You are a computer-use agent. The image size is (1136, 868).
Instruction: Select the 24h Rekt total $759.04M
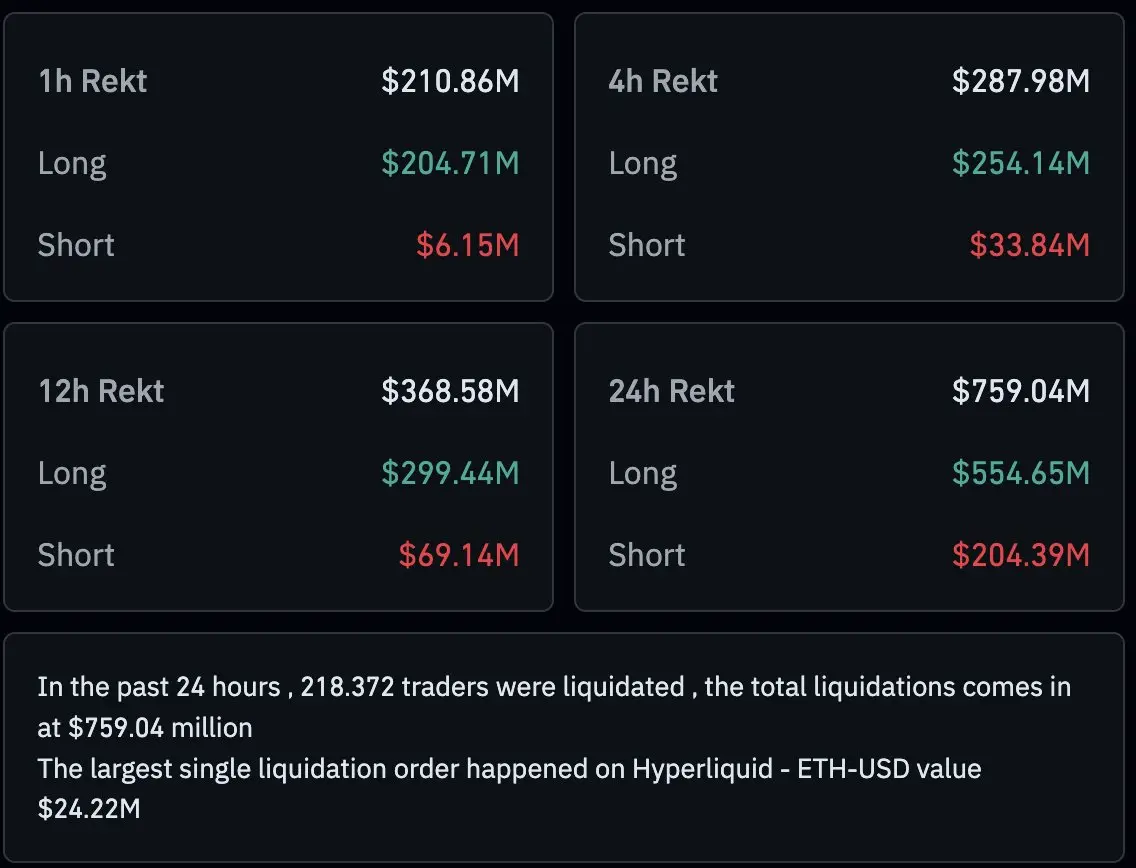(x=1020, y=391)
